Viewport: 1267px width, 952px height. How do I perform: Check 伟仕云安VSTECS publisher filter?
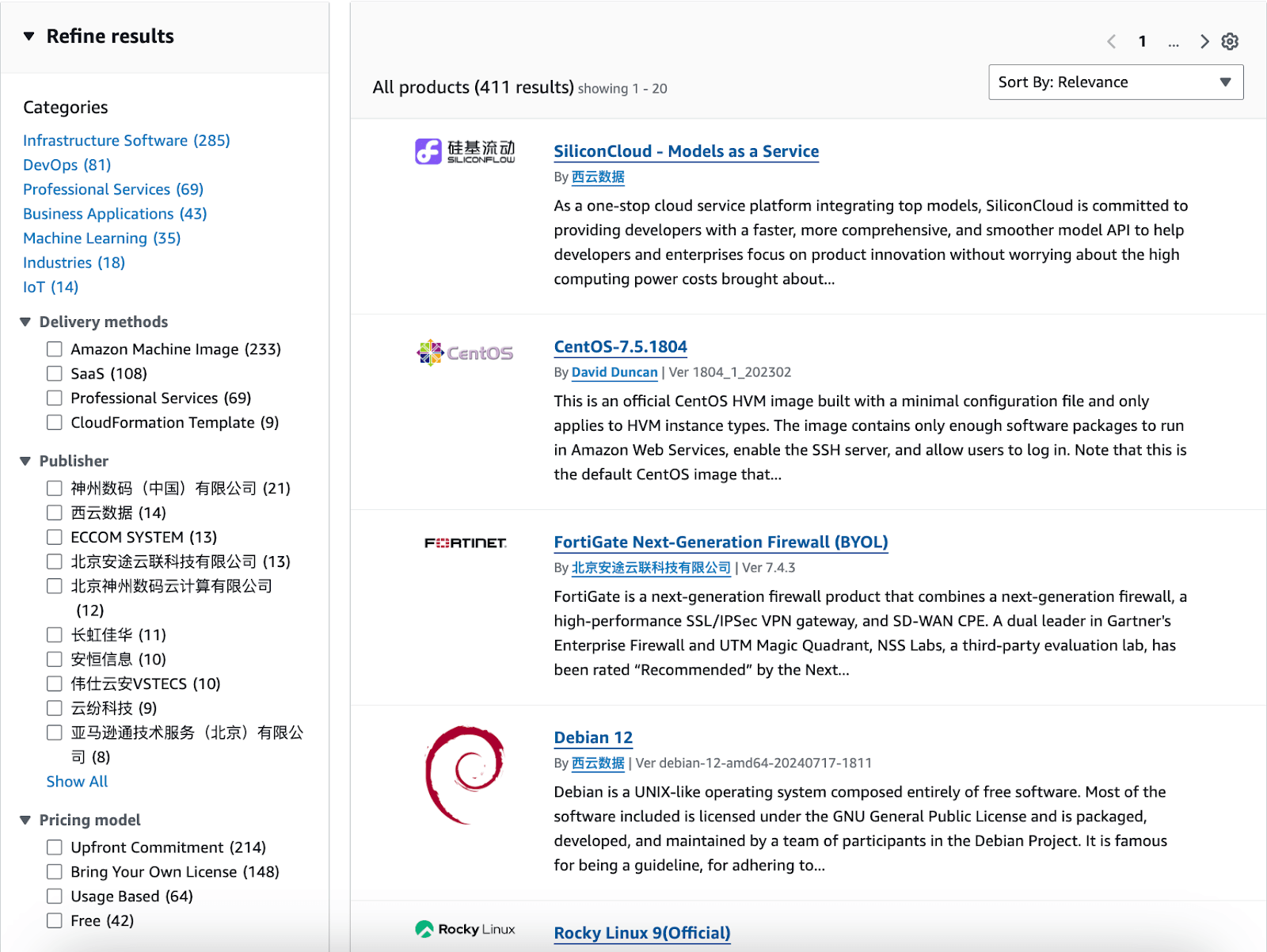(x=55, y=684)
